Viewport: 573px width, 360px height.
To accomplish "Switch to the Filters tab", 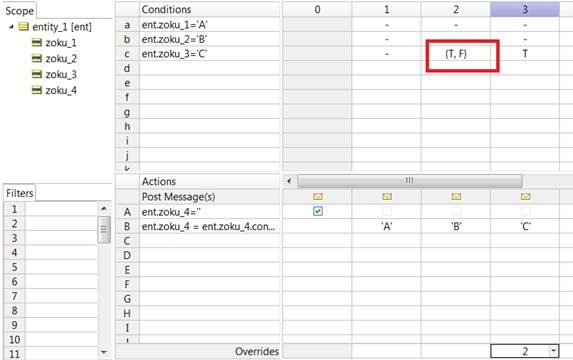I will pyautogui.click(x=19, y=193).
